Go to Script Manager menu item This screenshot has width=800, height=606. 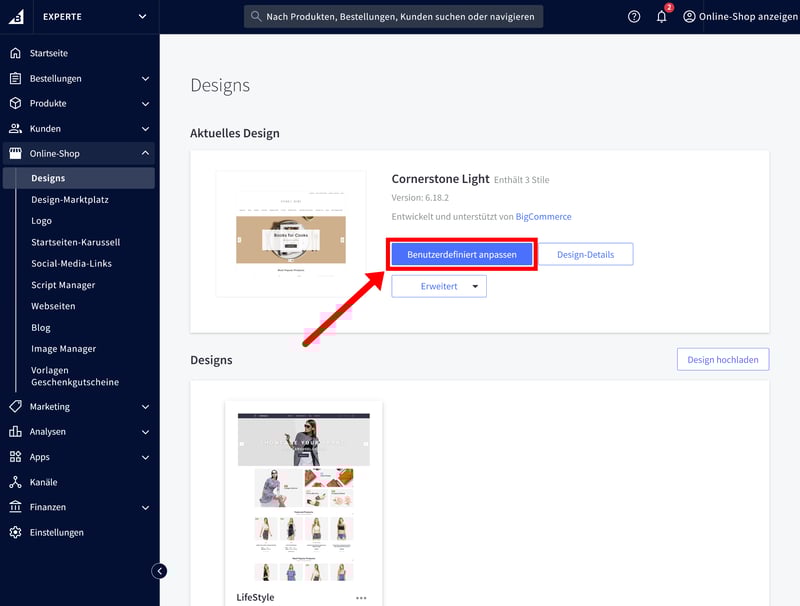tap(63, 285)
